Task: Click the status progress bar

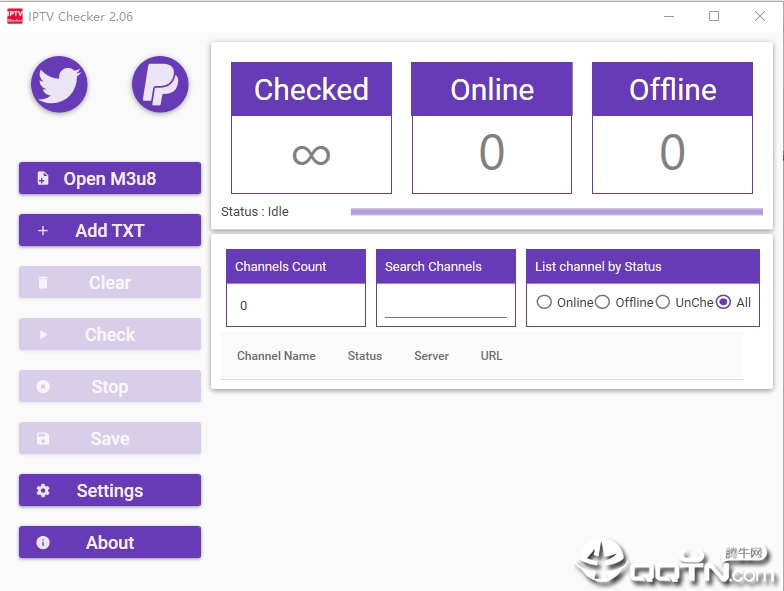Action: pyautogui.click(x=557, y=212)
